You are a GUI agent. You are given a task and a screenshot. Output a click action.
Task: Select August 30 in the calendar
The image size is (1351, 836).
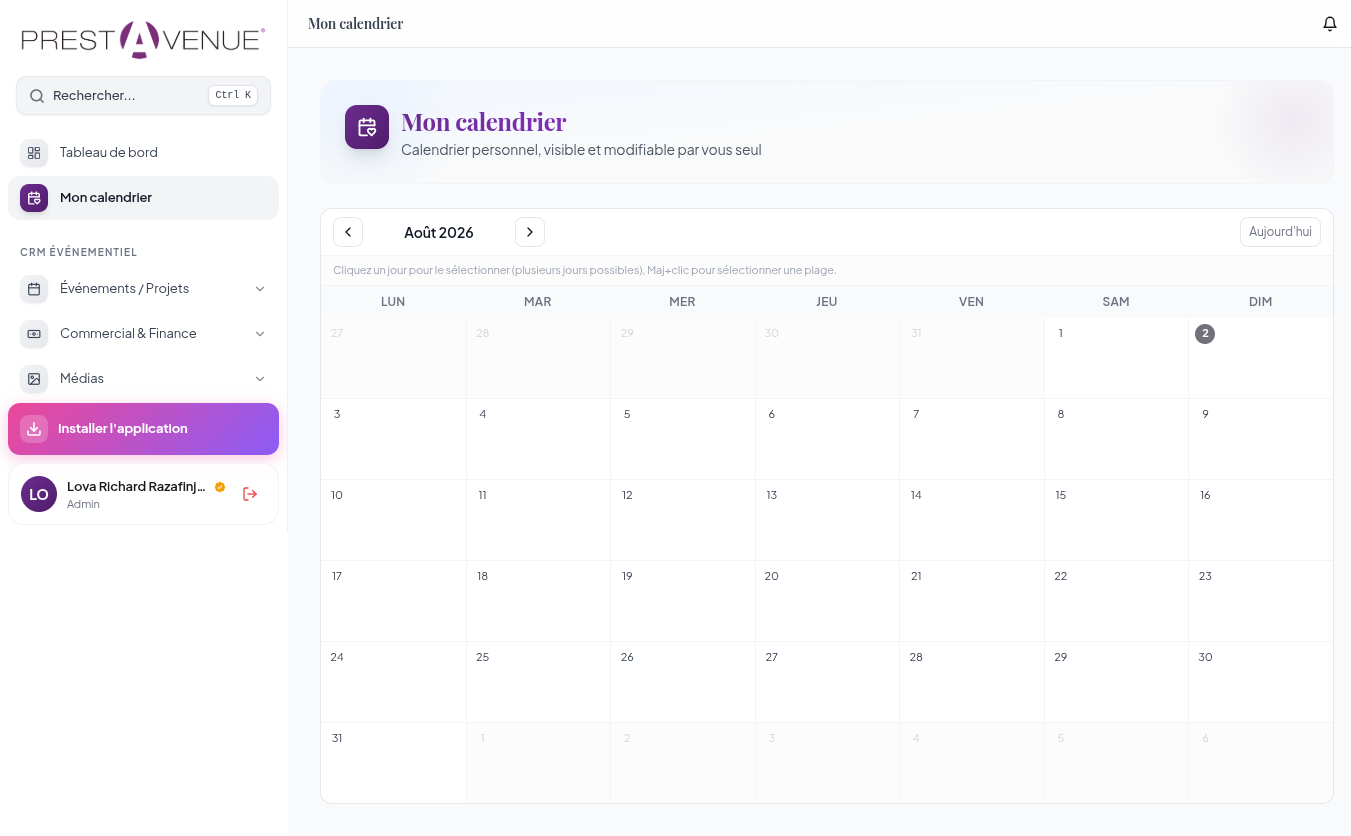pos(1260,682)
